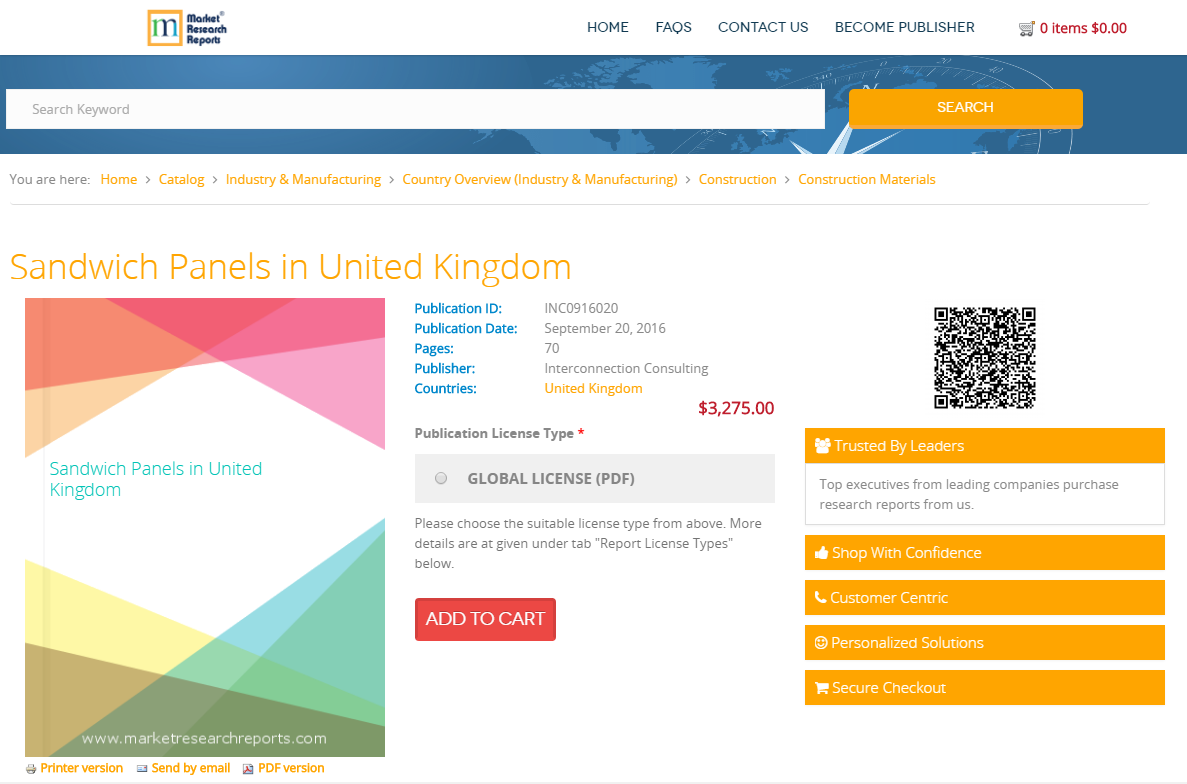Collapse the Trusted By Leaders panel

point(984,446)
